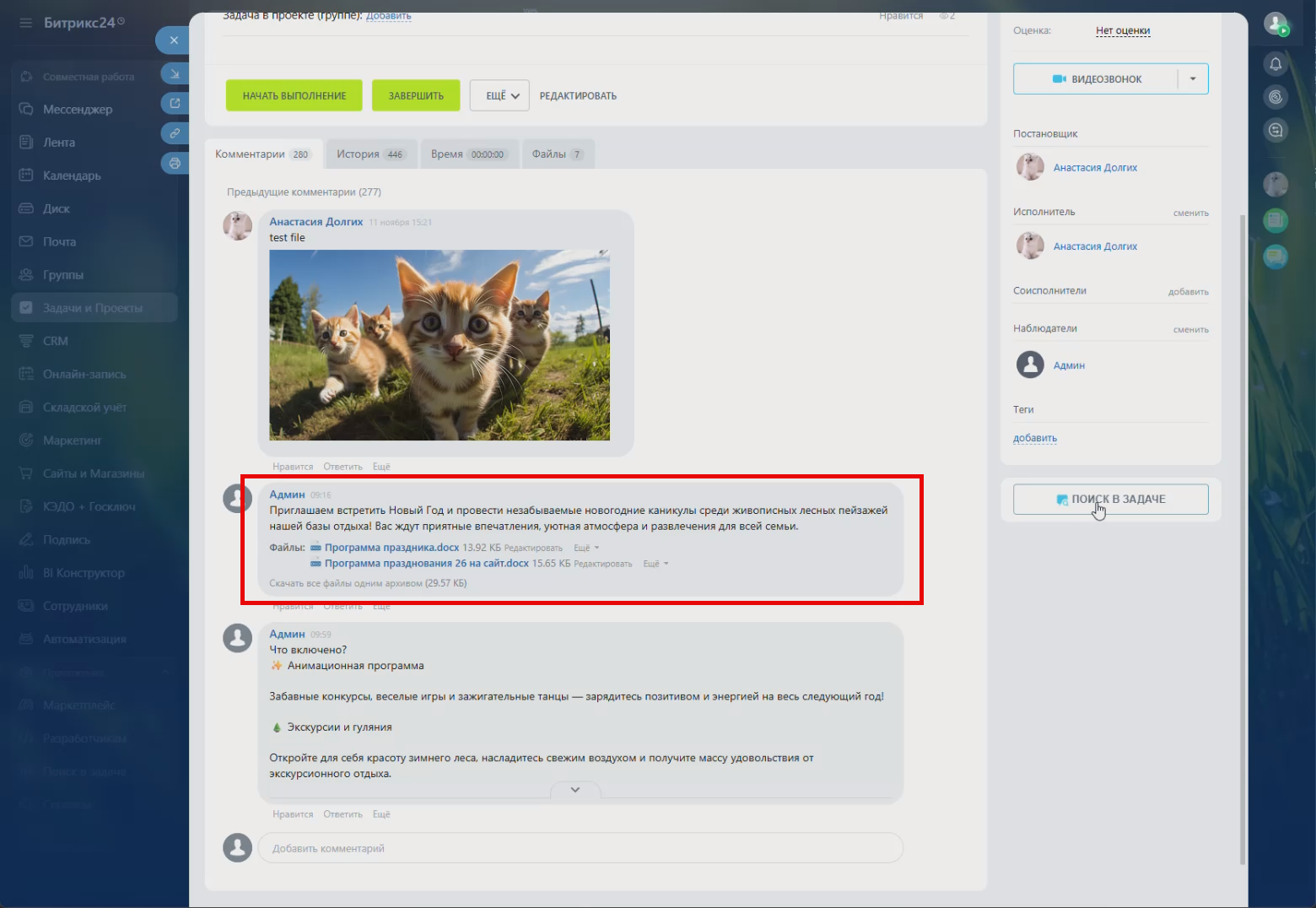1316x908 pixels.
Task: Click the page scrollbar on the right
Action: click(x=1243, y=540)
